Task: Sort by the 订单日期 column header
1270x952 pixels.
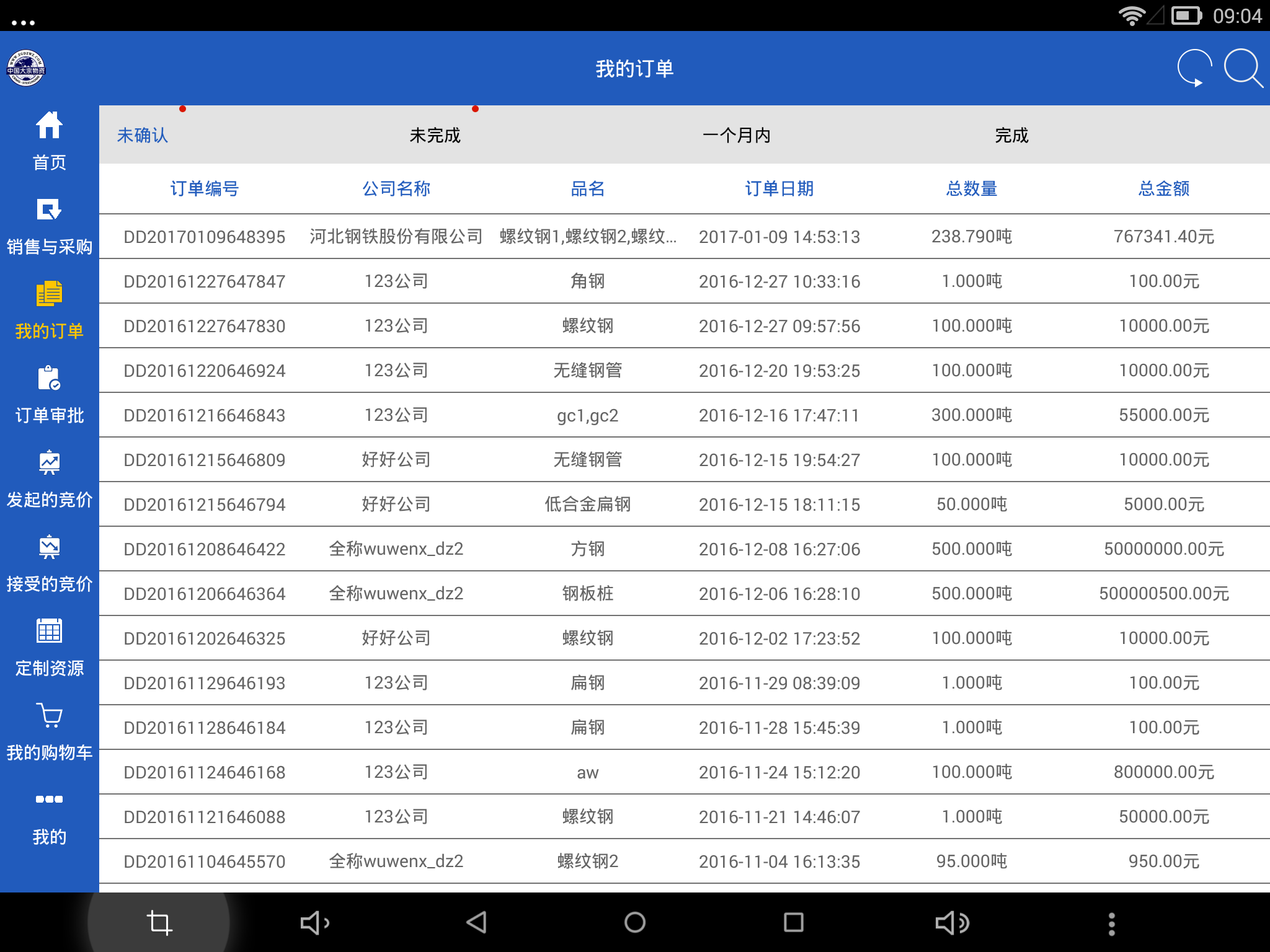Action: click(780, 189)
